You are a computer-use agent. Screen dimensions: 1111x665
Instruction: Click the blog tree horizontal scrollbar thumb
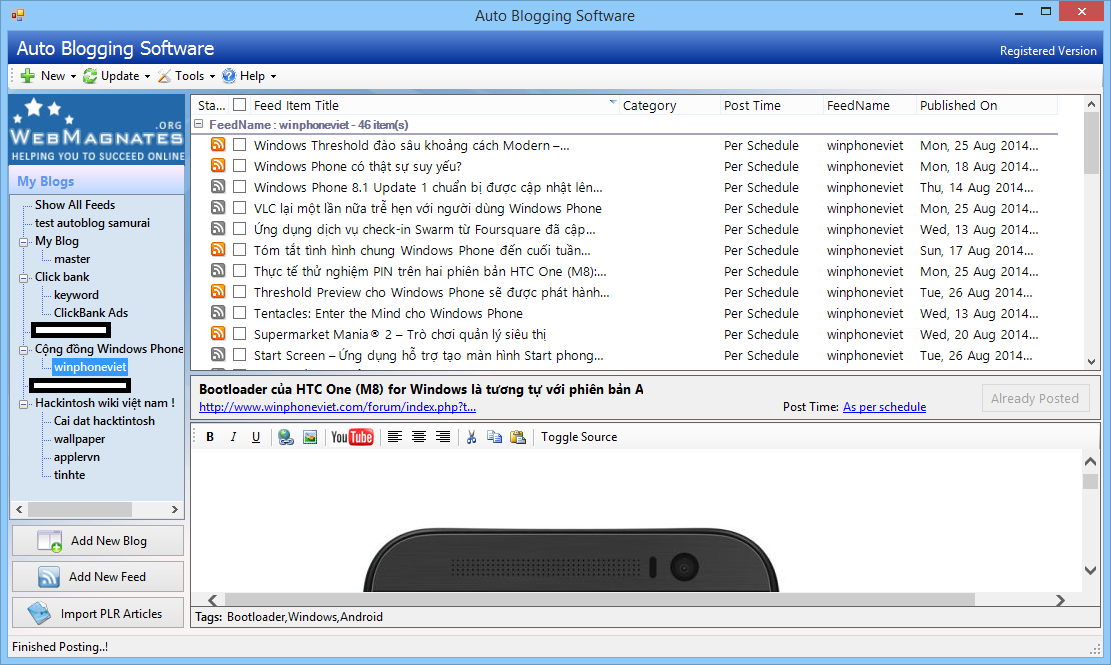(x=79, y=509)
